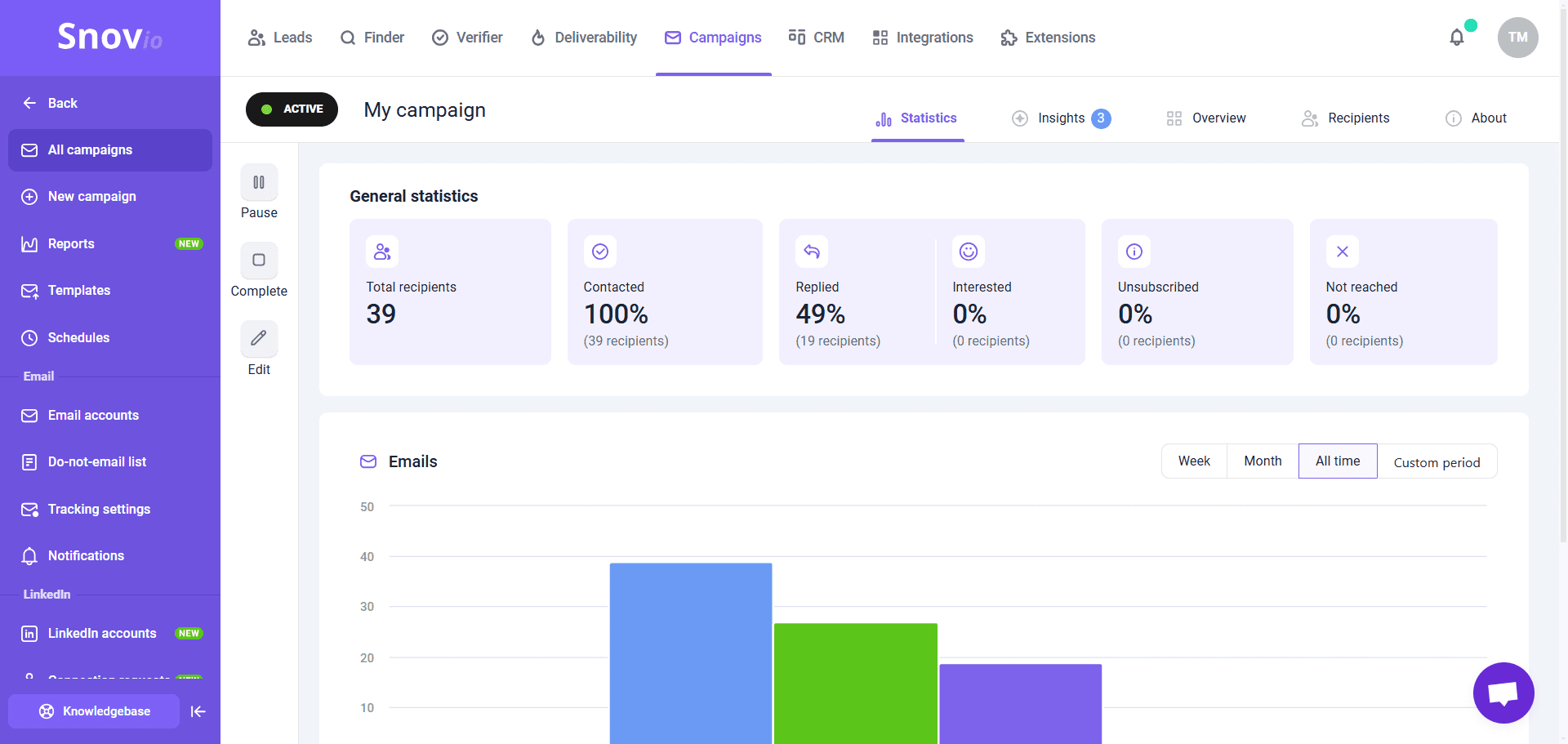Click the Complete campaign icon

[259, 261]
